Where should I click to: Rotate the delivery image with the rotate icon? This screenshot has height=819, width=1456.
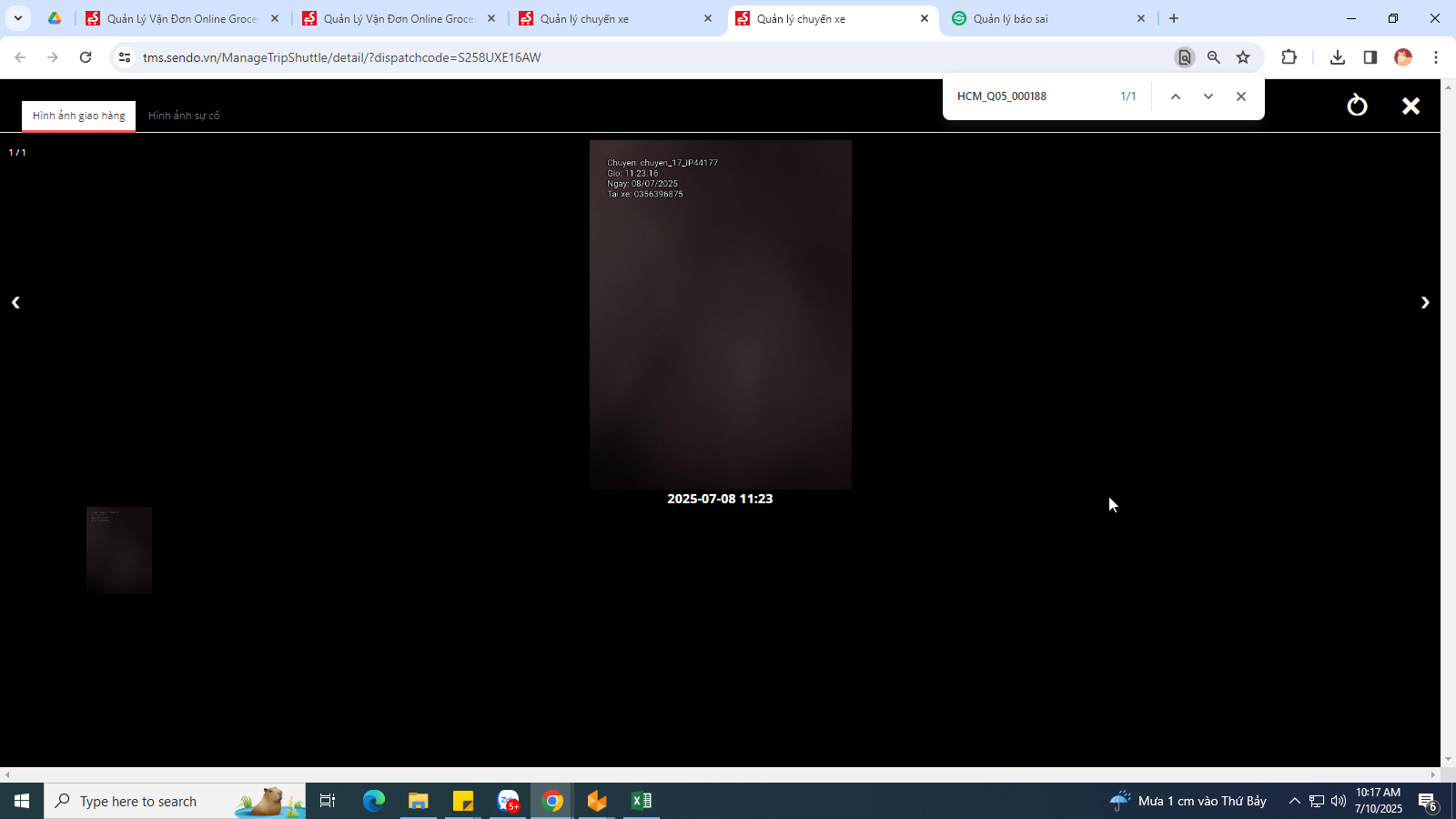1357,106
